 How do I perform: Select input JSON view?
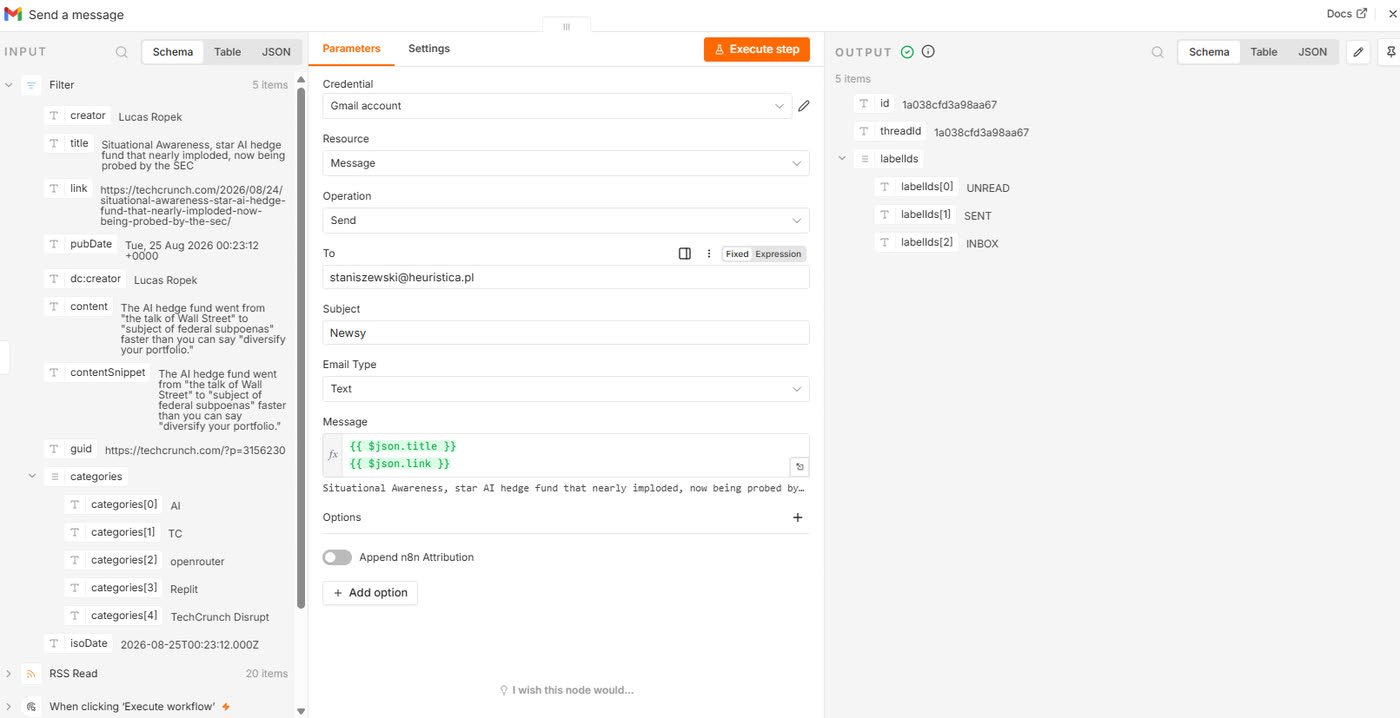277,52
